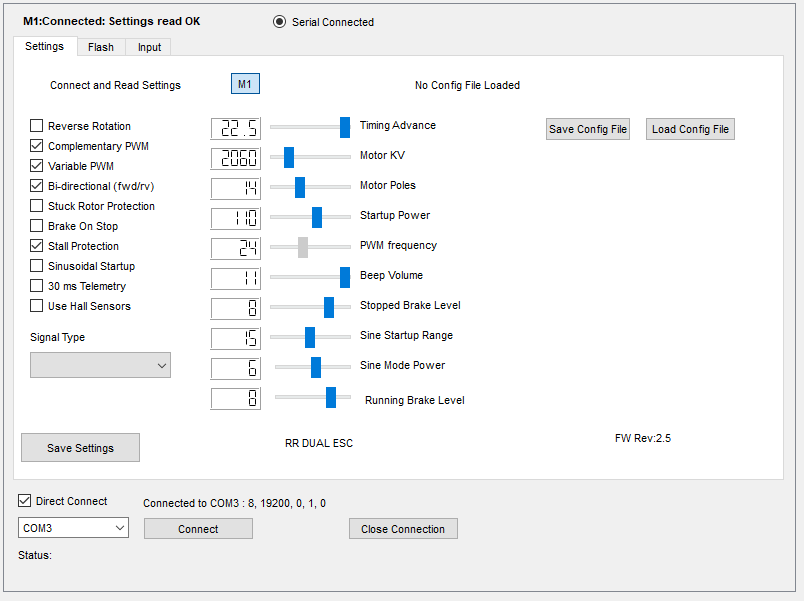The width and height of the screenshot is (804, 601).
Task: Uncheck Complementary PWM option
Action: (x=37, y=146)
